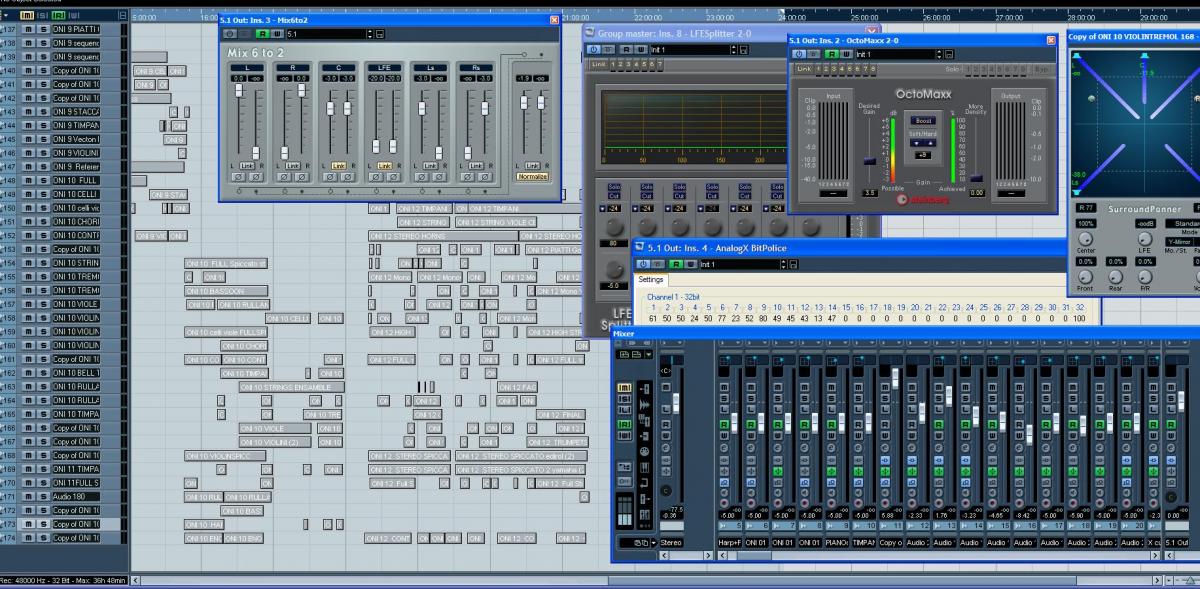1200x589 pixels.
Task: Open Standard mode dropdown in SurroundPanner
Action: [1183, 223]
